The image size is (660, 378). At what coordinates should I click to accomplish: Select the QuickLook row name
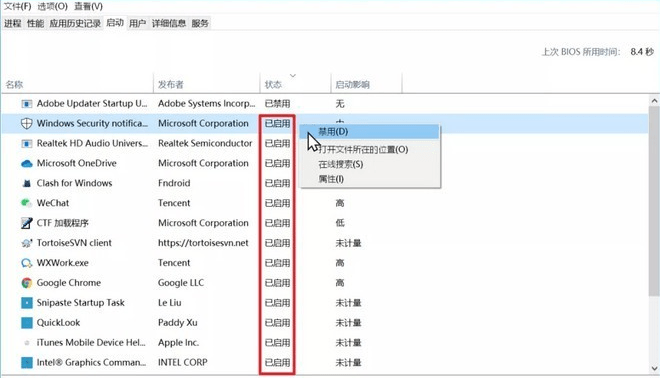58,323
